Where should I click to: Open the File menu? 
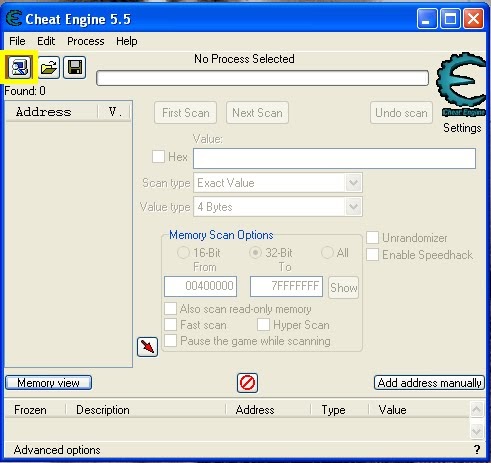pos(17,41)
